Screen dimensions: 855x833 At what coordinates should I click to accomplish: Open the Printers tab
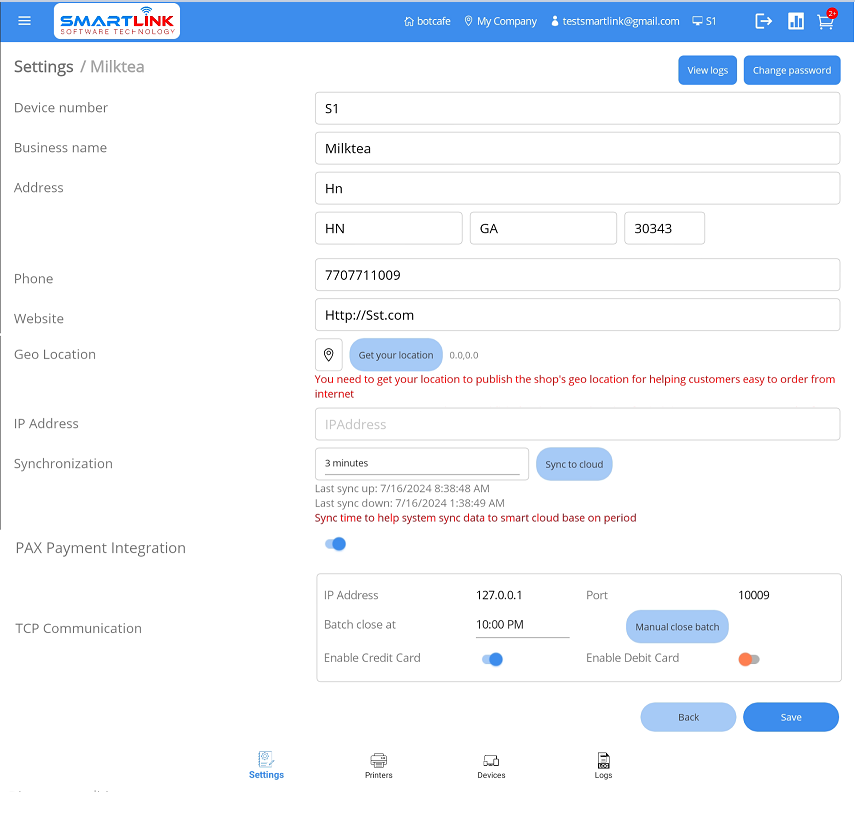click(x=378, y=766)
